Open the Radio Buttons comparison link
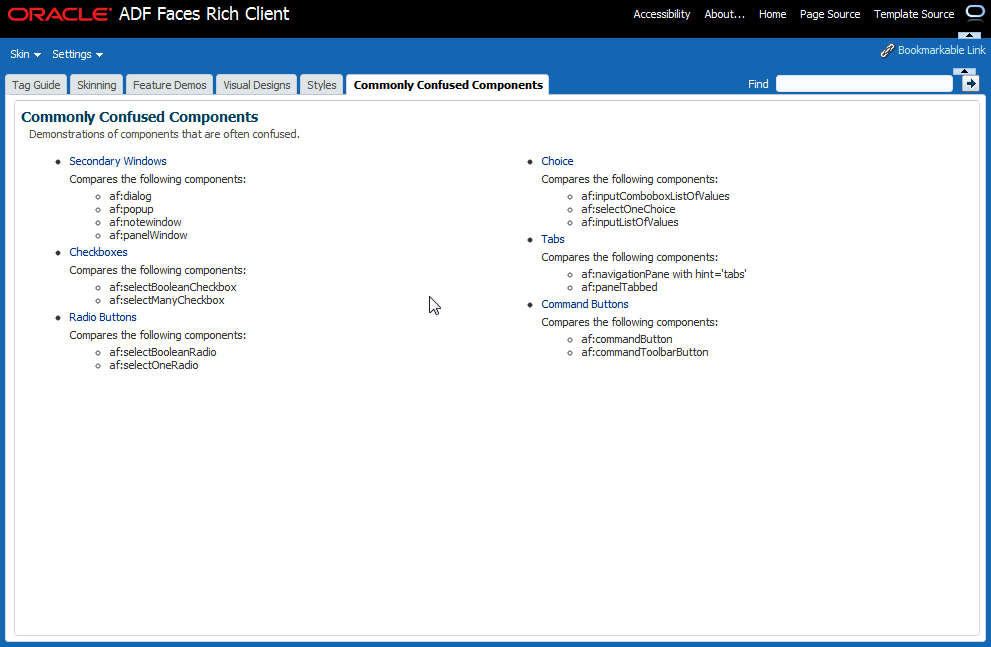 coord(102,317)
